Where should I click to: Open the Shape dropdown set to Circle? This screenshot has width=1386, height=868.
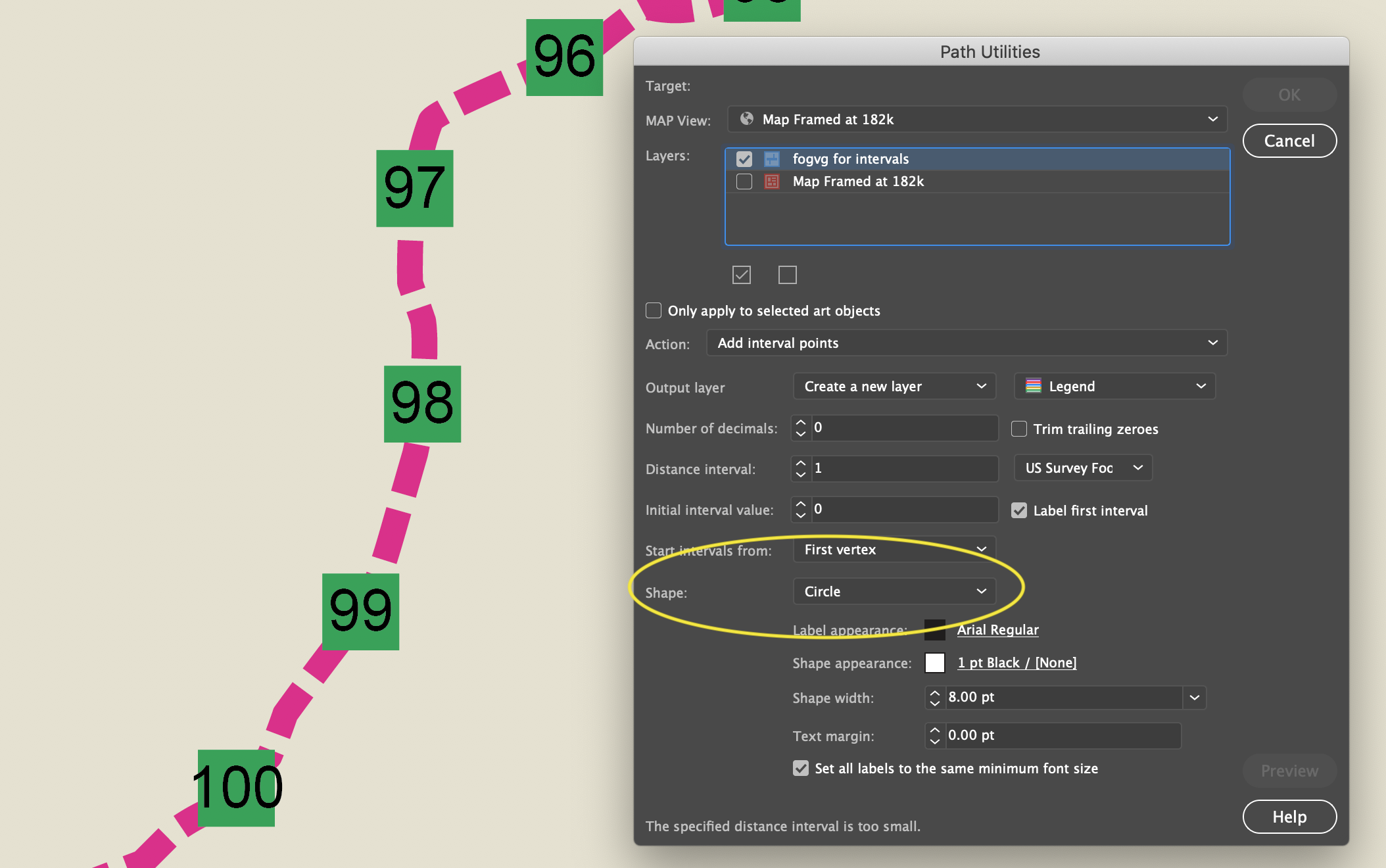895,591
